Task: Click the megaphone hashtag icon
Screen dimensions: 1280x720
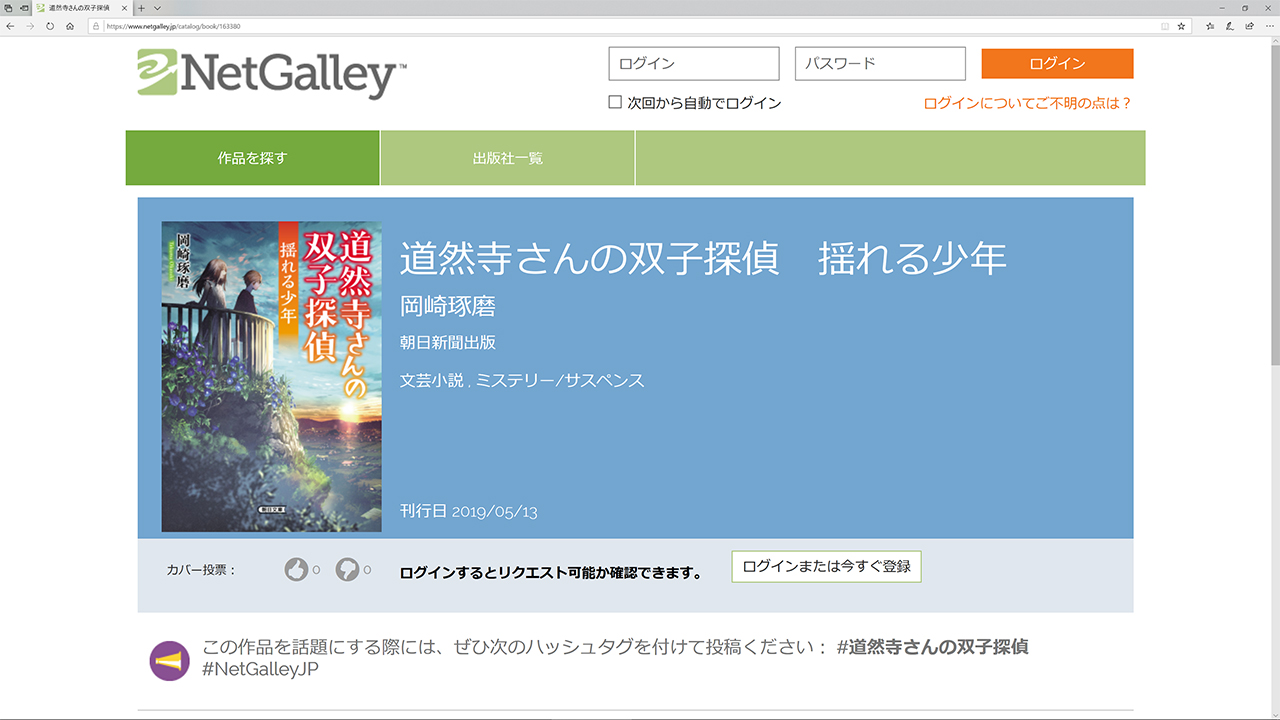Action: click(169, 661)
